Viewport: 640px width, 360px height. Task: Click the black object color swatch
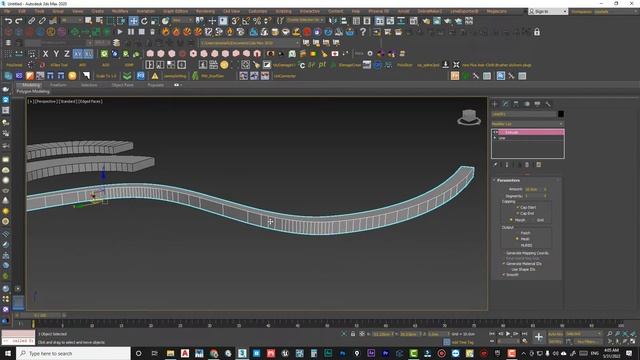[x=561, y=114]
